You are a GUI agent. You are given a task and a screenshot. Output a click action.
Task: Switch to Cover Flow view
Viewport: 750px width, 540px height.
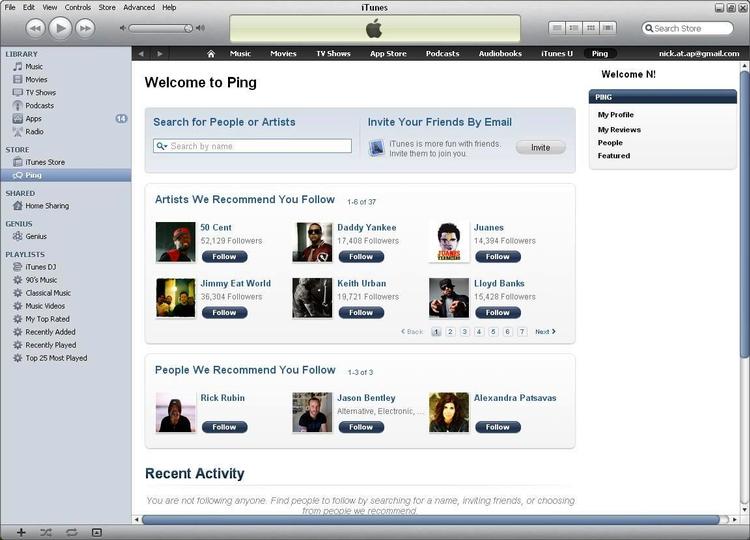tap(608, 28)
